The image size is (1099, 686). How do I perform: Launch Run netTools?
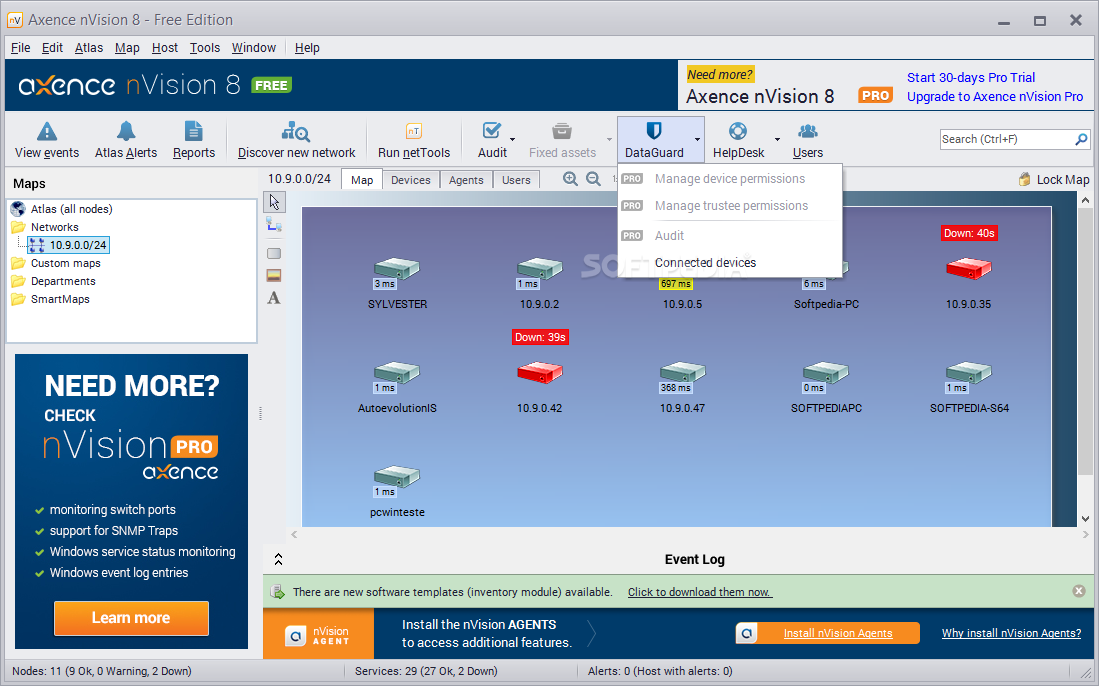414,139
